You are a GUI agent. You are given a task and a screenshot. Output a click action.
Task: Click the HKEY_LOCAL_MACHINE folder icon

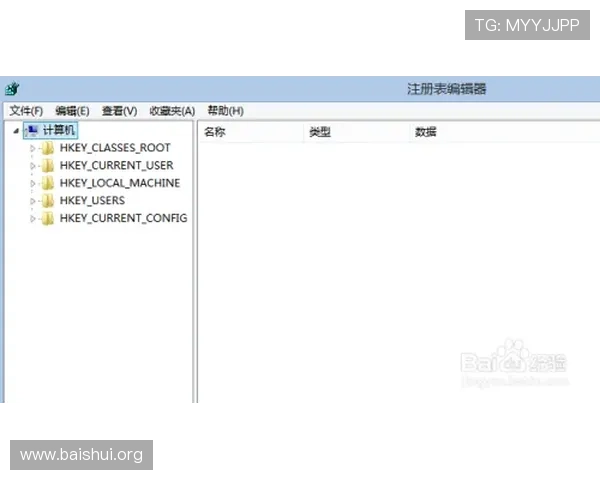click(x=48, y=183)
